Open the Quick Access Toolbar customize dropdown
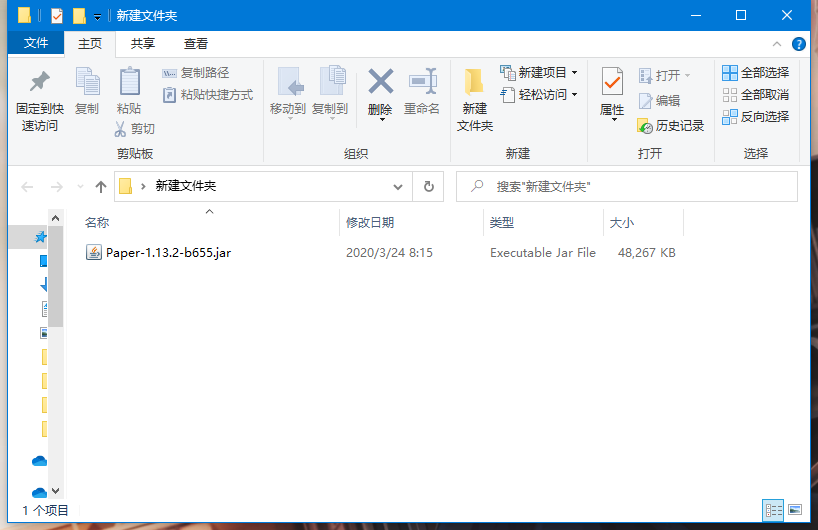 (x=97, y=17)
